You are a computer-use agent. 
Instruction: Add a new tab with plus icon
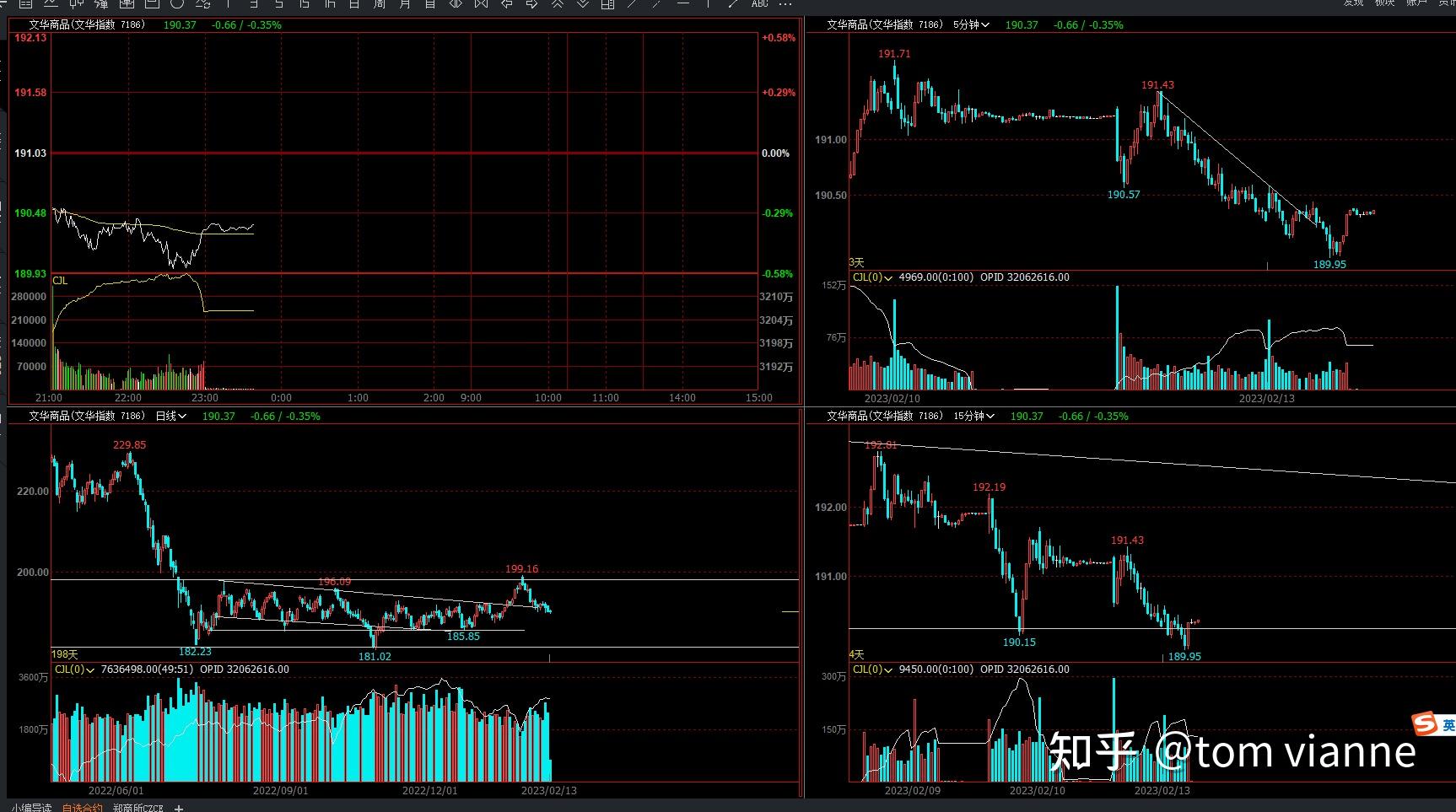tap(179, 808)
